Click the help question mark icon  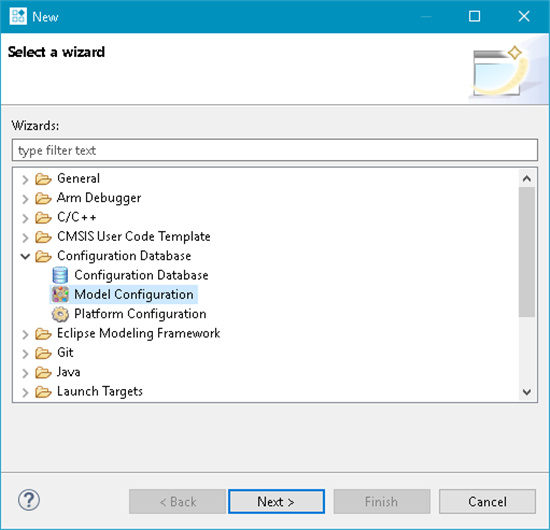point(29,500)
